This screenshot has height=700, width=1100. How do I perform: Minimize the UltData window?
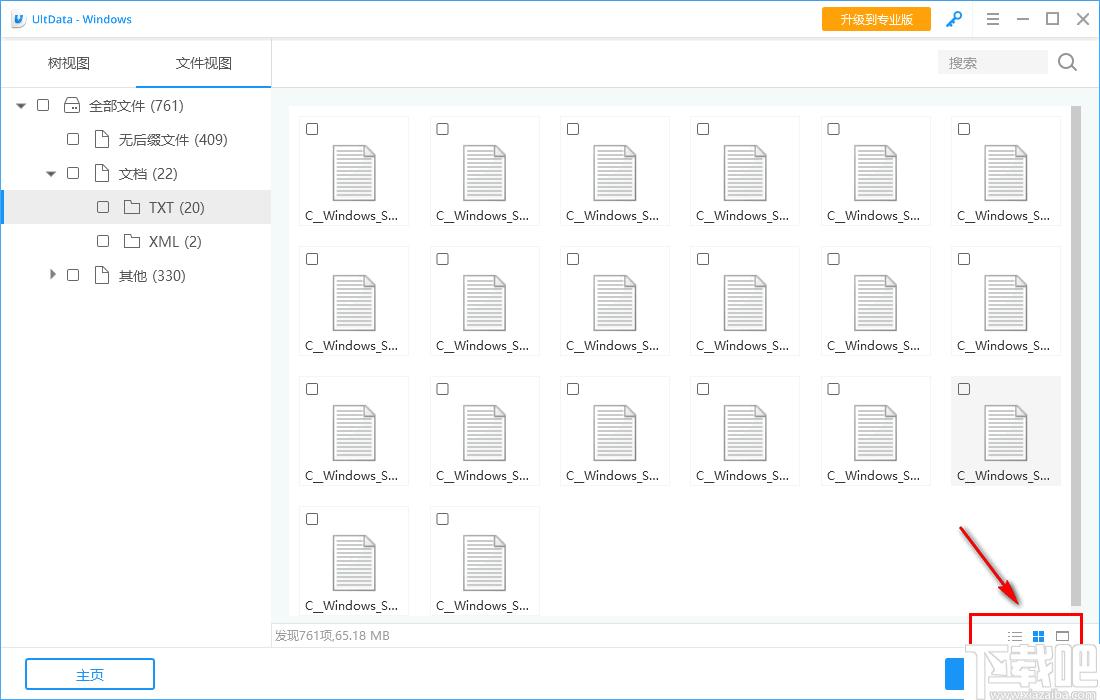[x=1023, y=20]
